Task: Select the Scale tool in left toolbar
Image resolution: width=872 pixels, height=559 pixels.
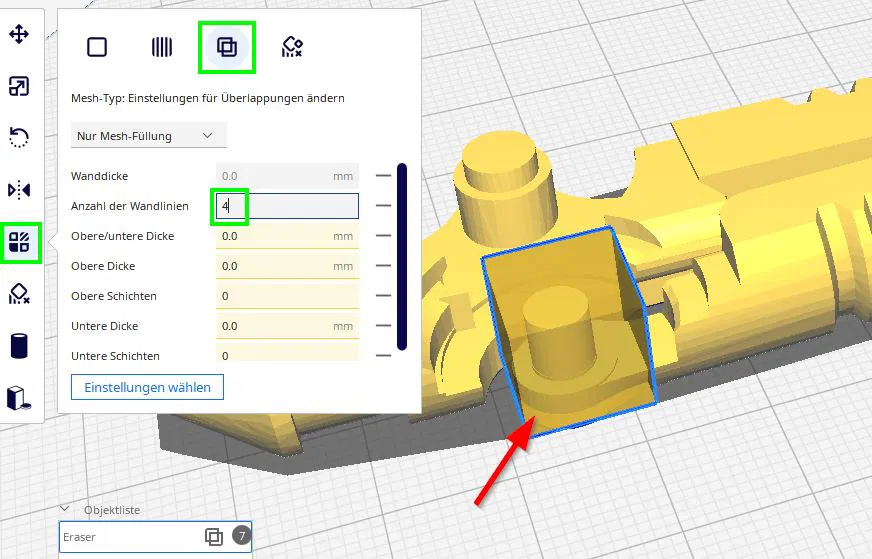Action: tap(19, 86)
